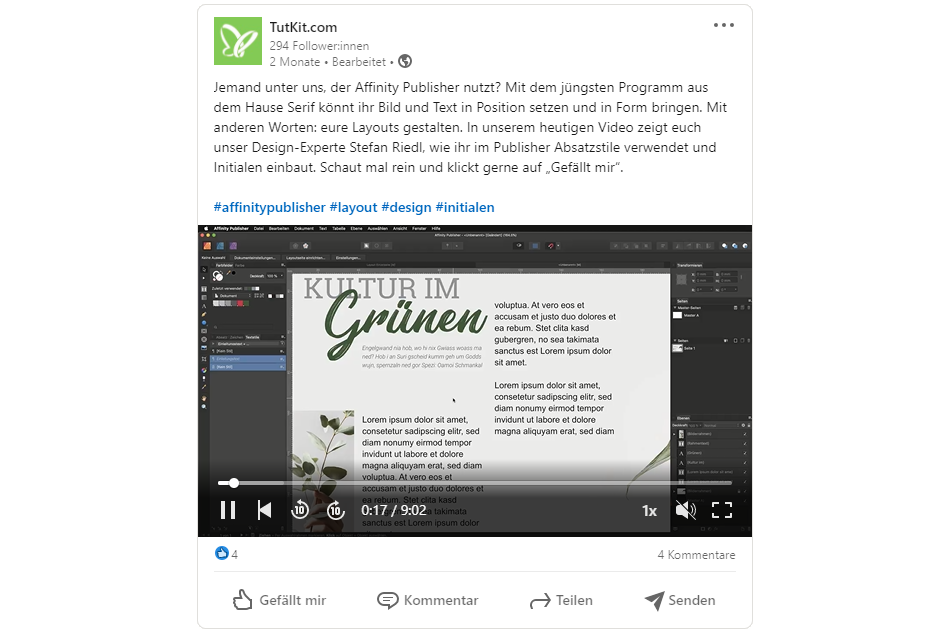Open the 4 Kommentare link
This screenshot has height=636, width=950.
coord(696,555)
